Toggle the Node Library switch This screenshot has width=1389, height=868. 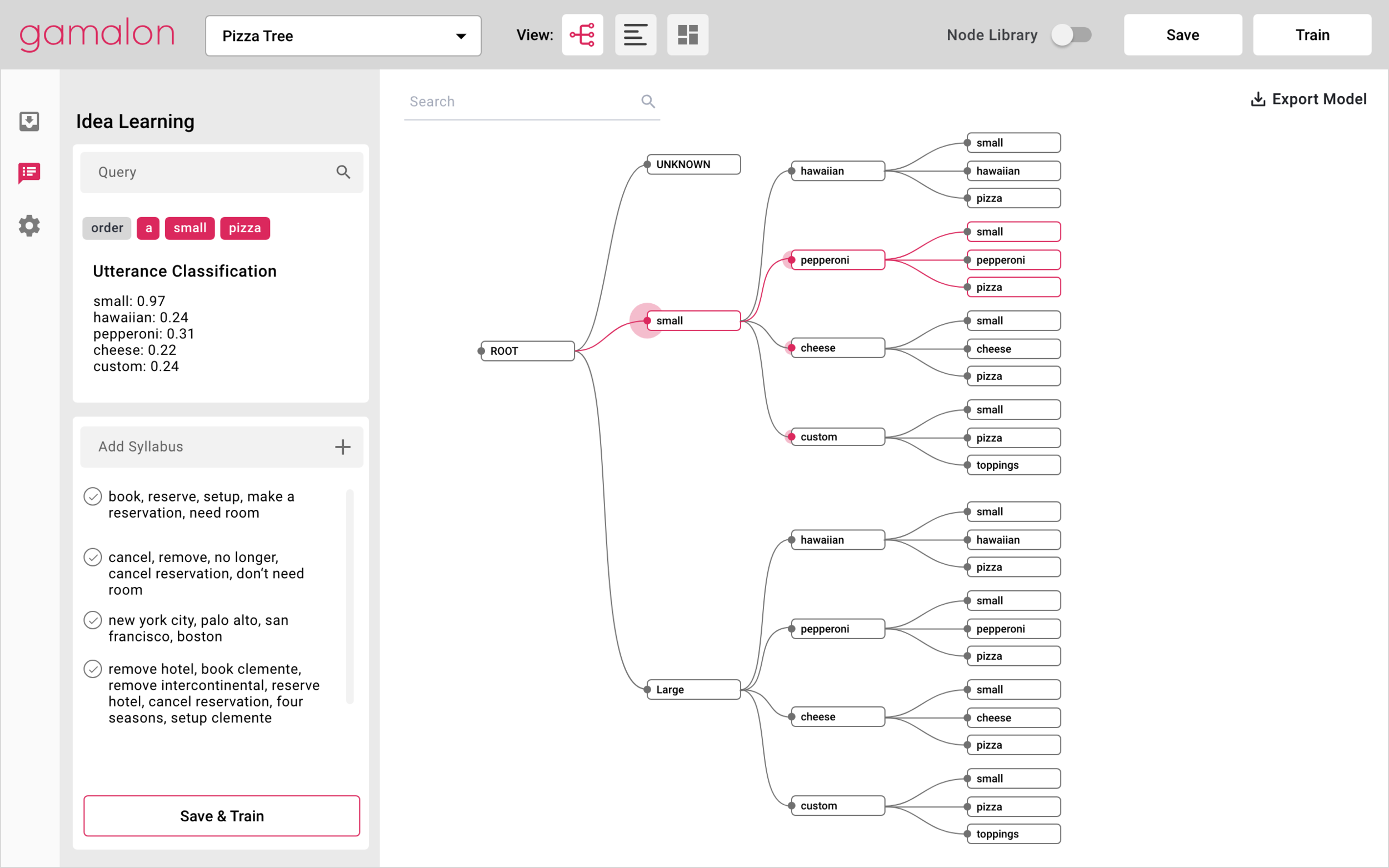pyautogui.click(x=1071, y=35)
